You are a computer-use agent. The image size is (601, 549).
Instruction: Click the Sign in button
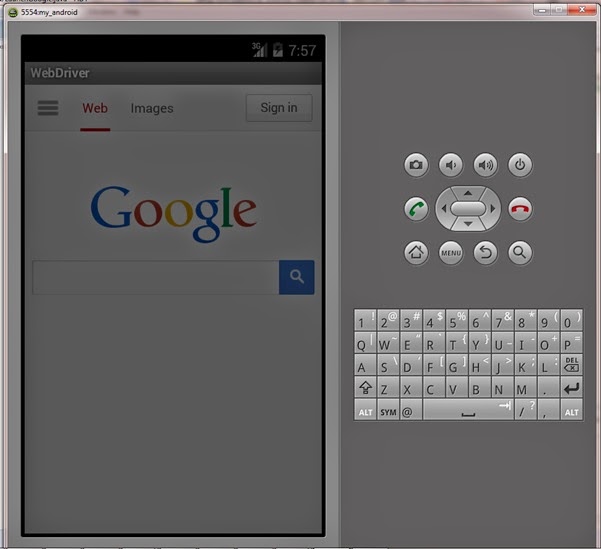(x=279, y=108)
